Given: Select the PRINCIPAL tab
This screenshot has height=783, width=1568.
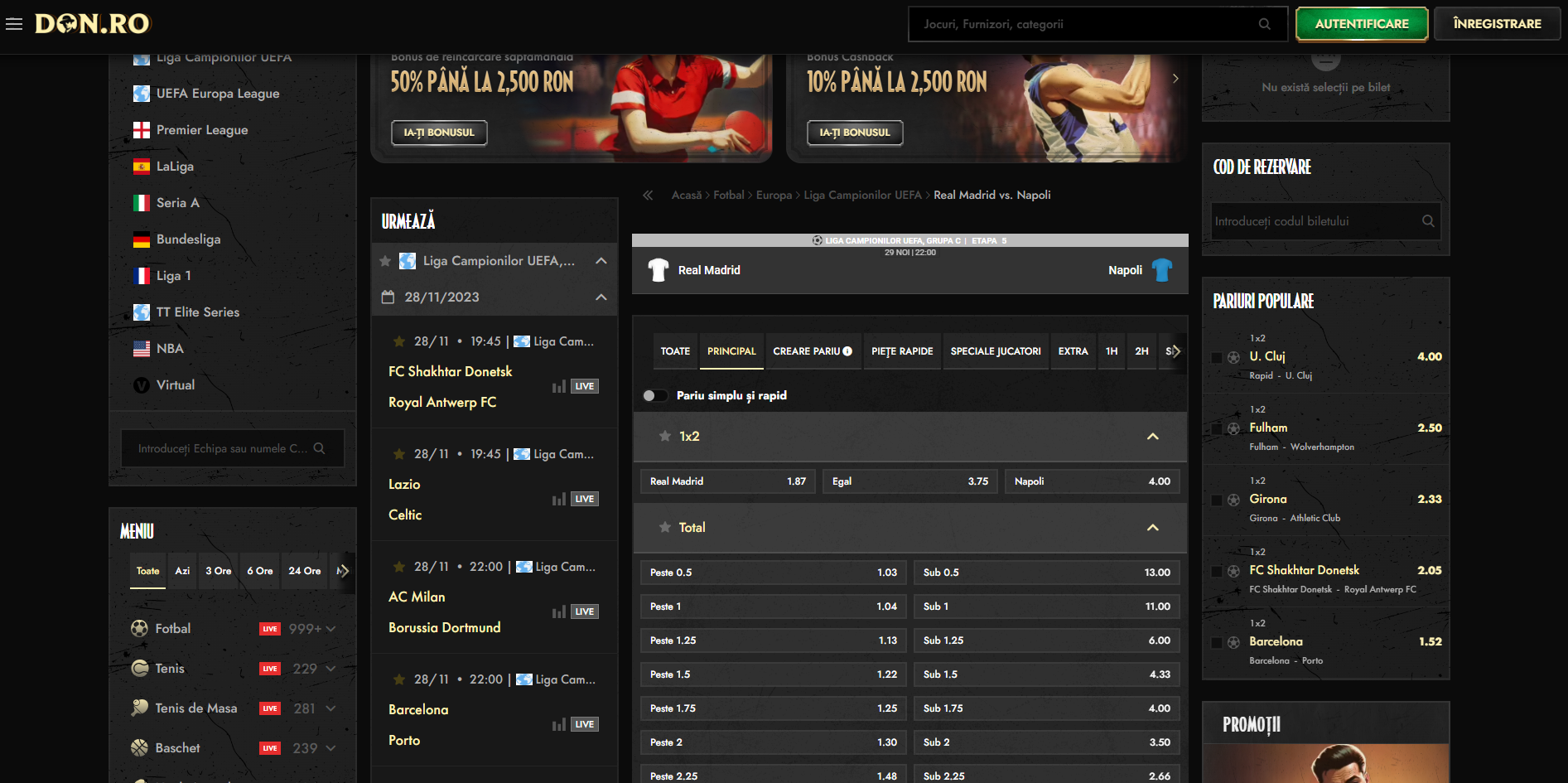Looking at the screenshot, I should (x=731, y=351).
